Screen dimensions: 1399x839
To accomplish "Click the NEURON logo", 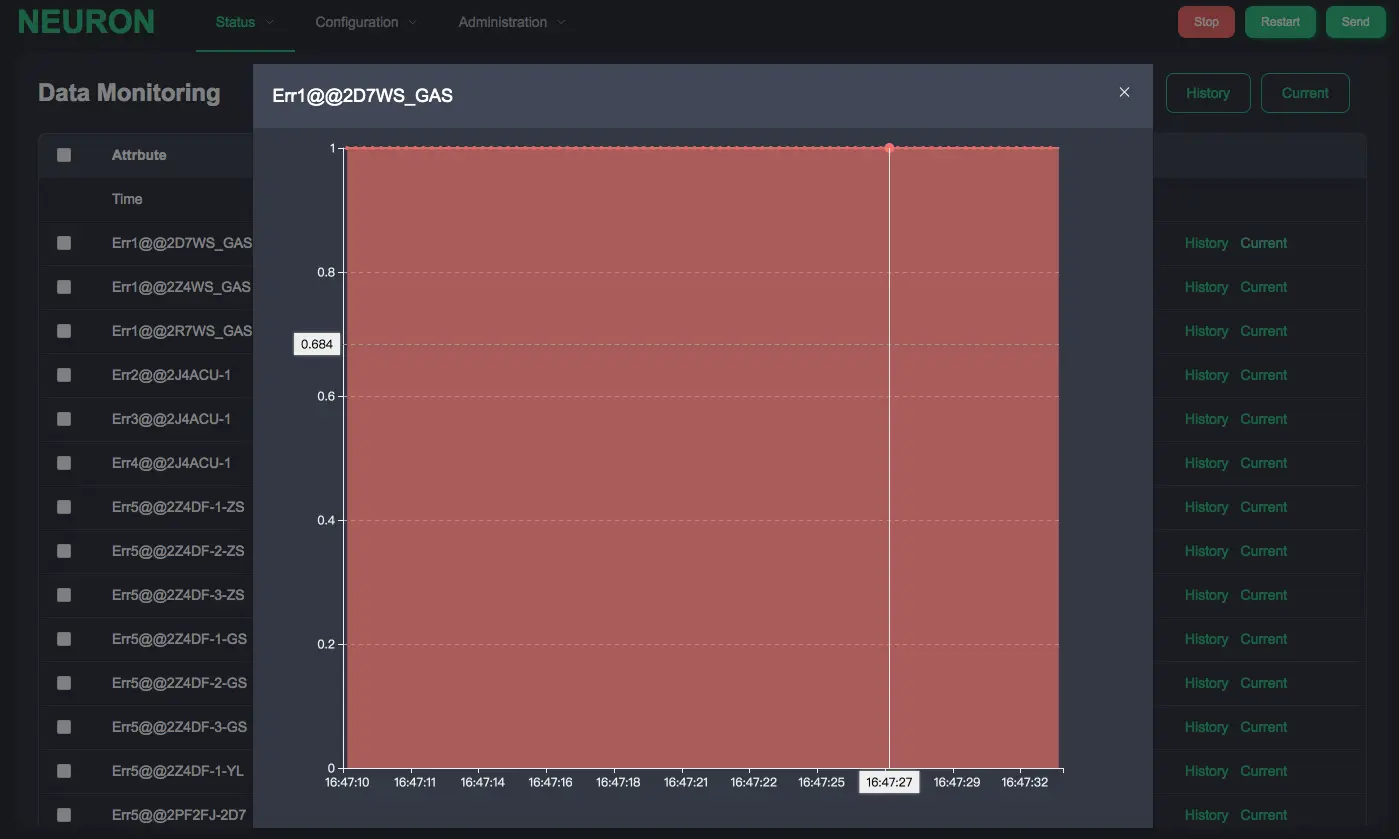I will (x=86, y=22).
